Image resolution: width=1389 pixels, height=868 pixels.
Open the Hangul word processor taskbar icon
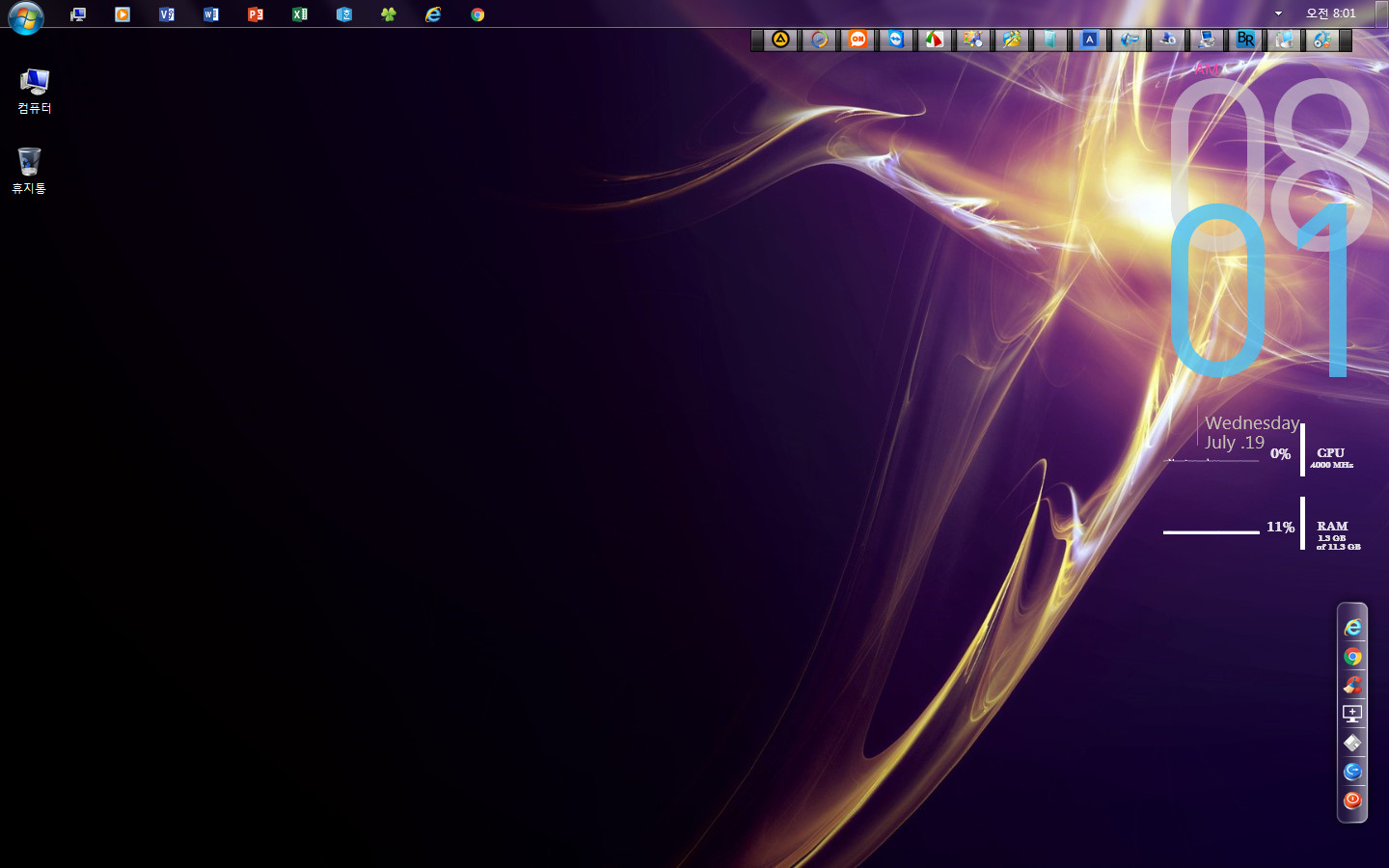(344, 14)
